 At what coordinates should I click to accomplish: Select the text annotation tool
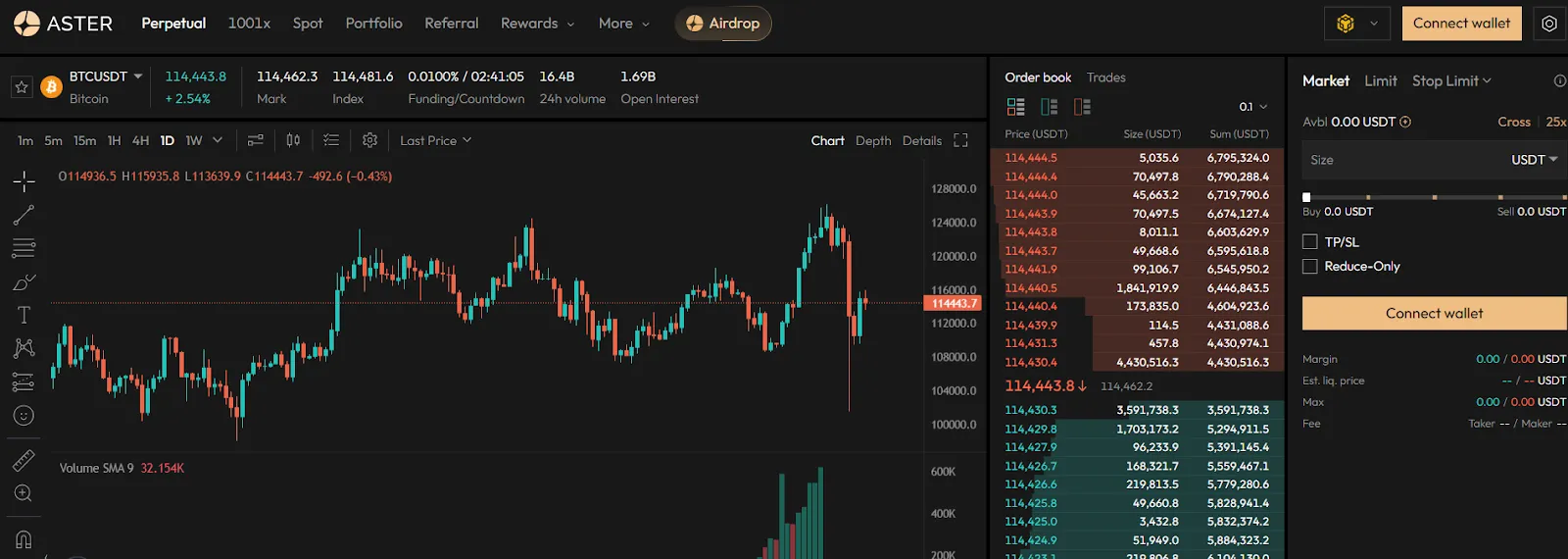(x=24, y=315)
